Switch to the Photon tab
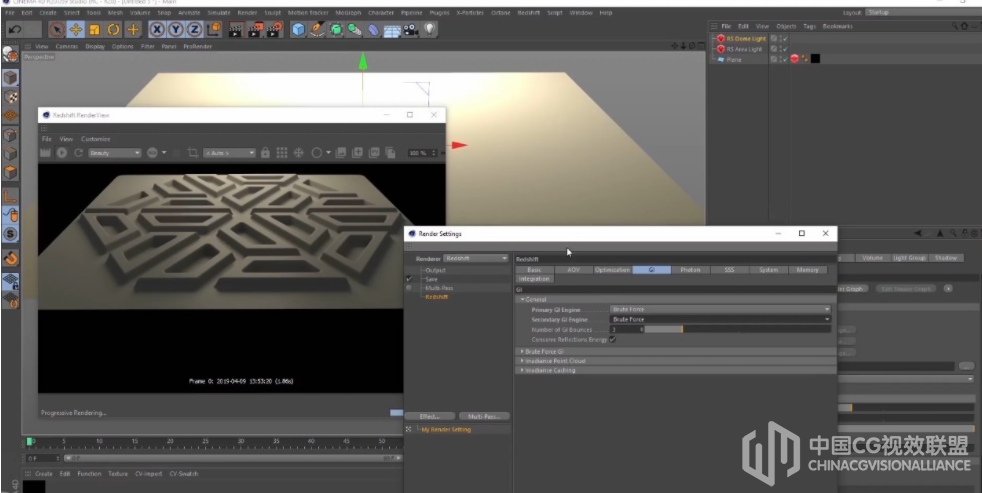The height and width of the screenshot is (493, 982). [x=690, y=269]
